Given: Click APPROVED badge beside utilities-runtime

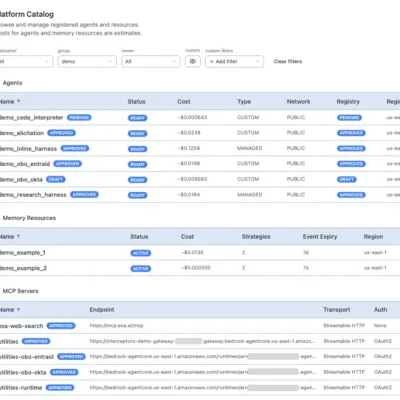Looking at the screenshot, I should pos(60,387).
